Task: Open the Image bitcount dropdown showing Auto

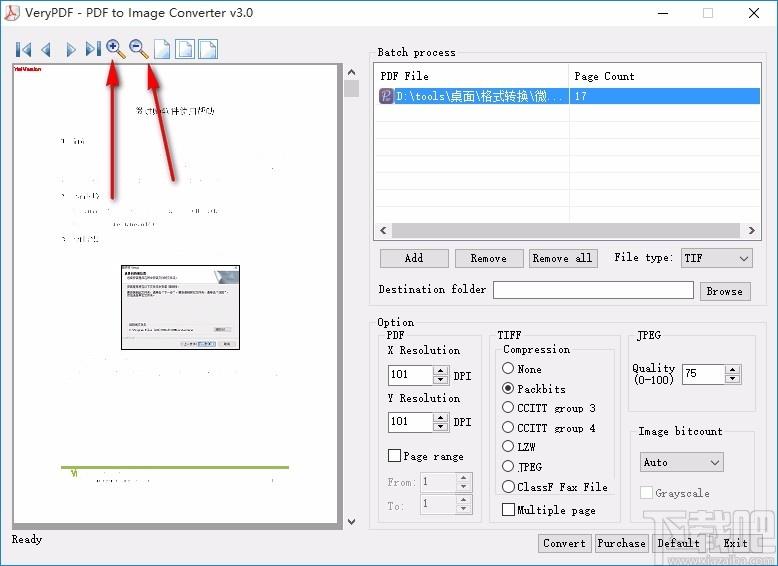Action: coord(681,462)
